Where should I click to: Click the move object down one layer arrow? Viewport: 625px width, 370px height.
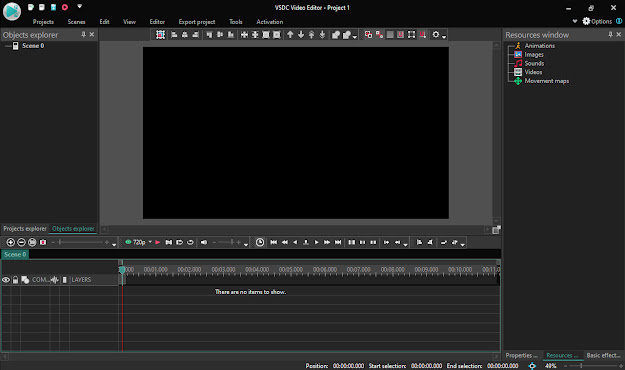pyautogui.click(x=301, y=35)
